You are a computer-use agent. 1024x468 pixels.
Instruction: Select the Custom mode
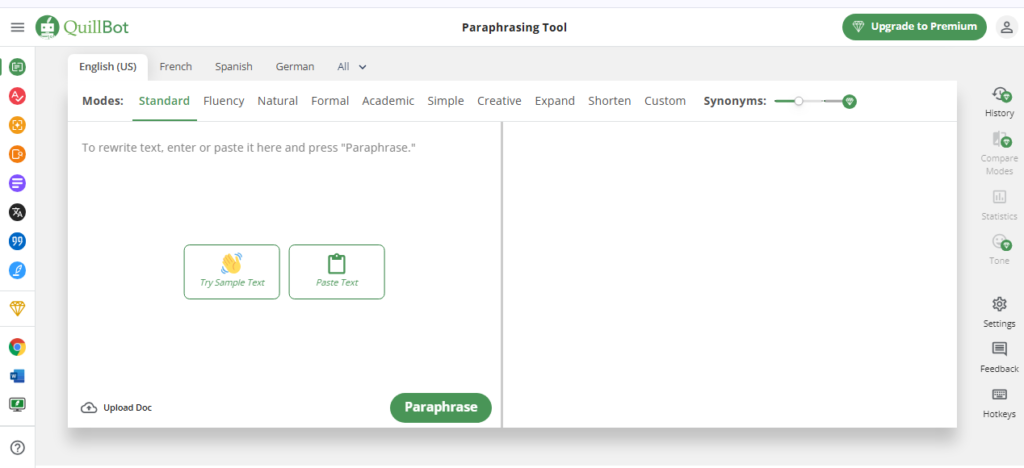click(665, 101)
